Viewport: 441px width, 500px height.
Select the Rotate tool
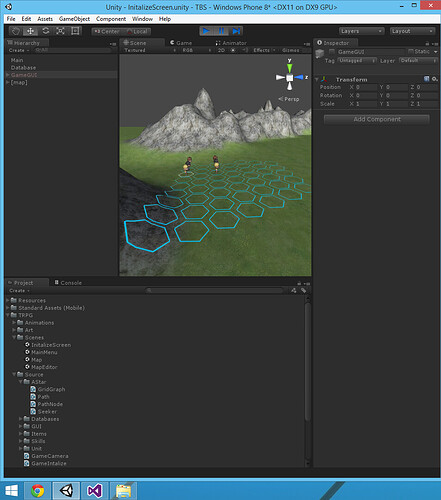pos(45,31)
